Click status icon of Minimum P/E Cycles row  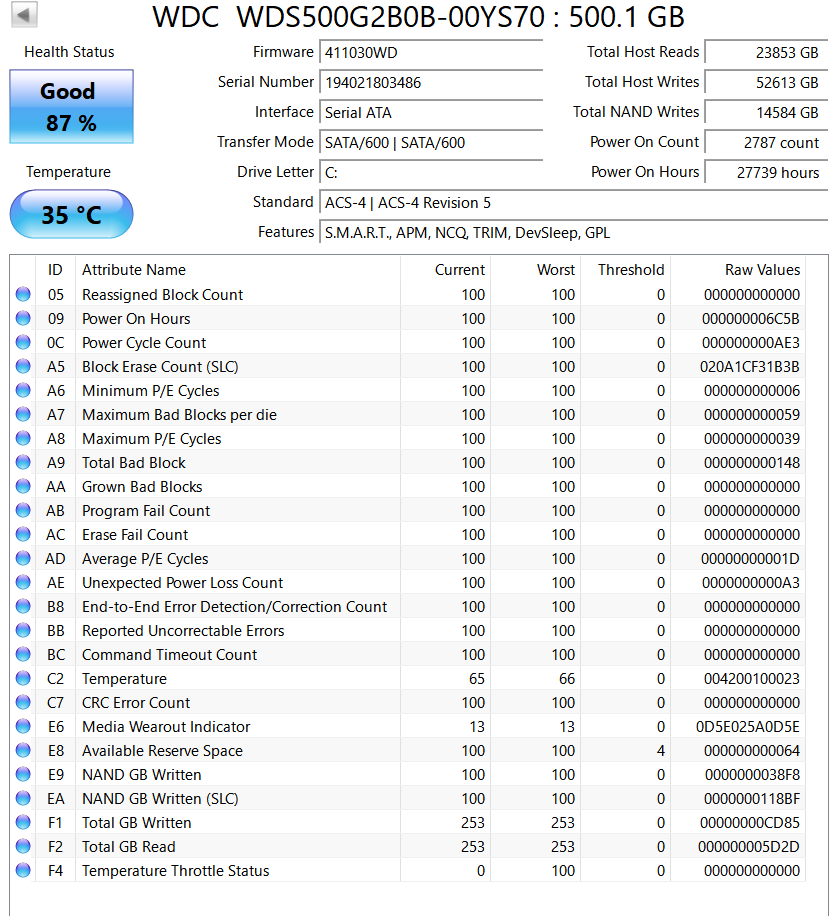pos(23,390)
